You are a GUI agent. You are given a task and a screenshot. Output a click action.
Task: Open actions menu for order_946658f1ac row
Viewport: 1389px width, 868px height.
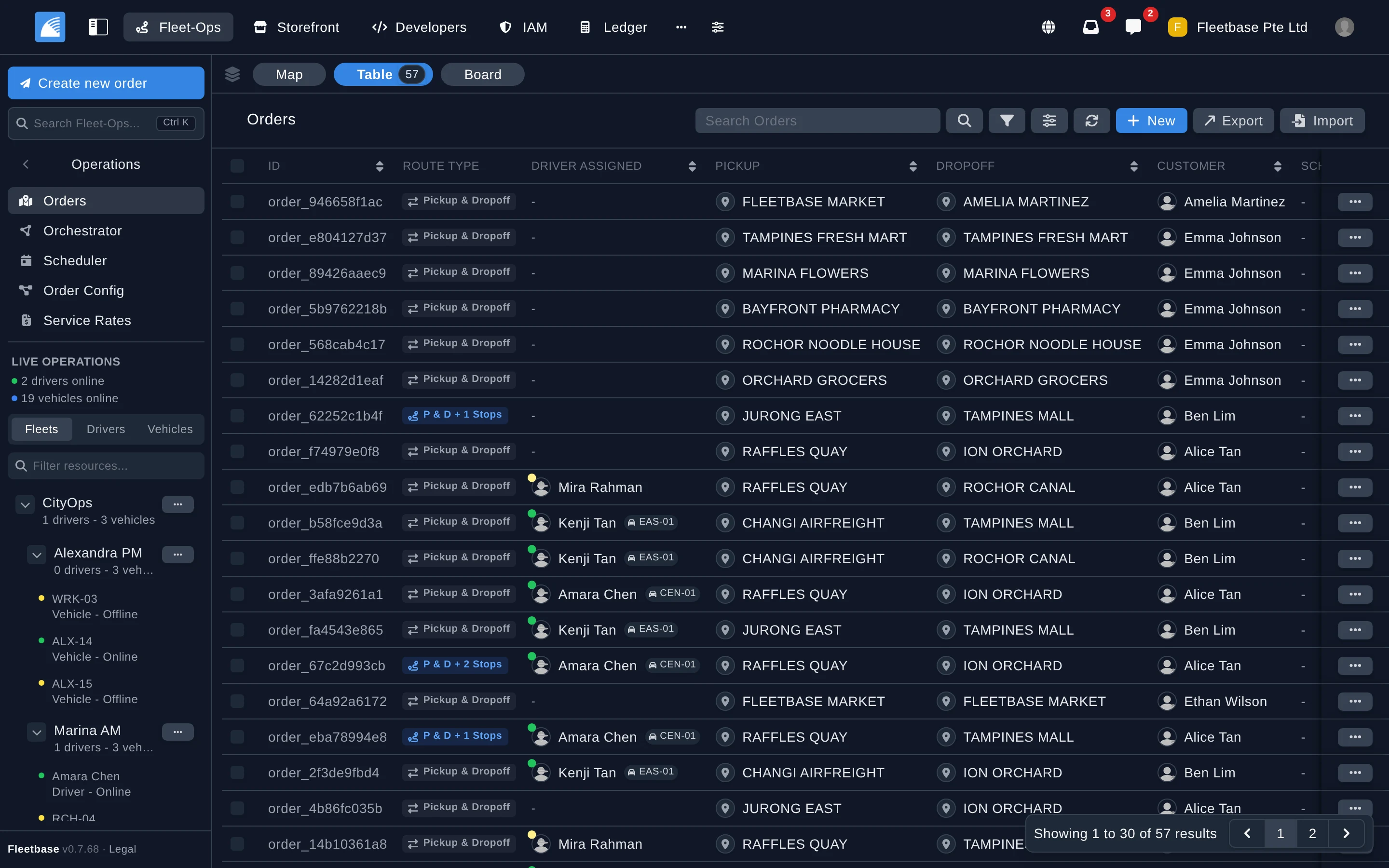[1355, 202]
